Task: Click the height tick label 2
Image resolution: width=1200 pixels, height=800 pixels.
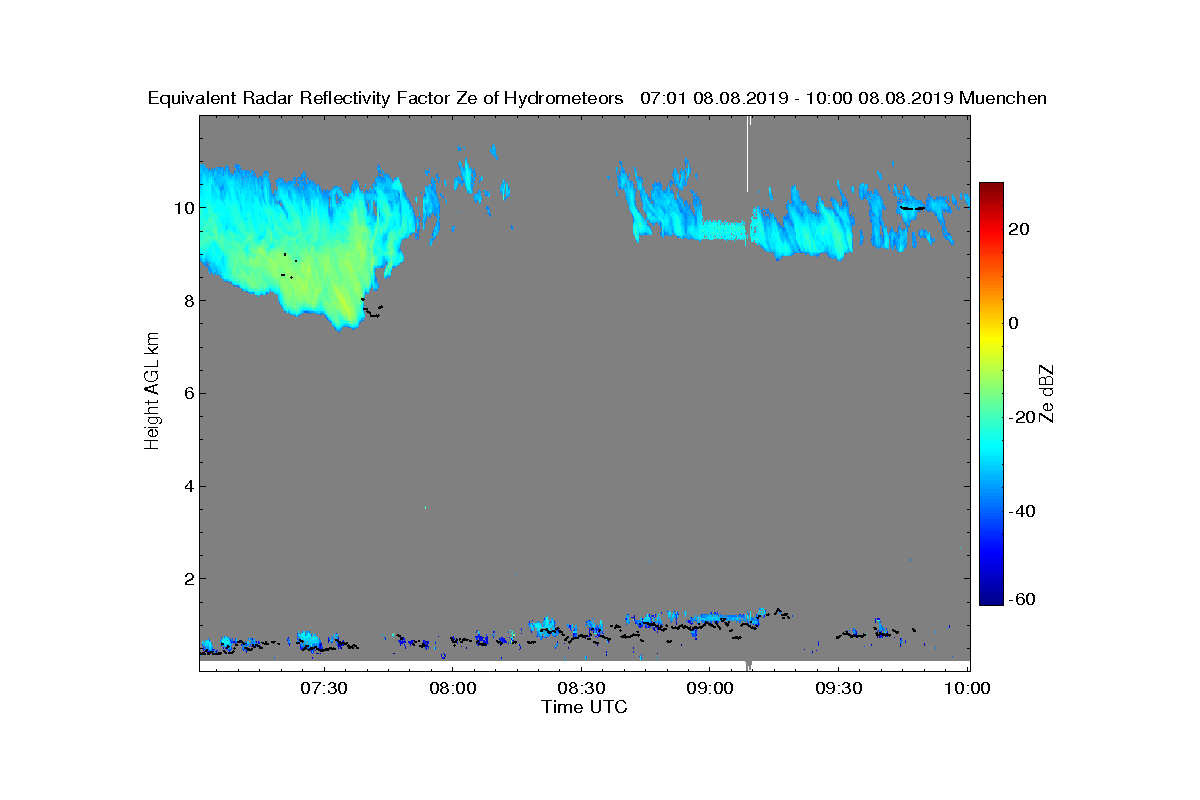Action: click(x=188, y=579)
